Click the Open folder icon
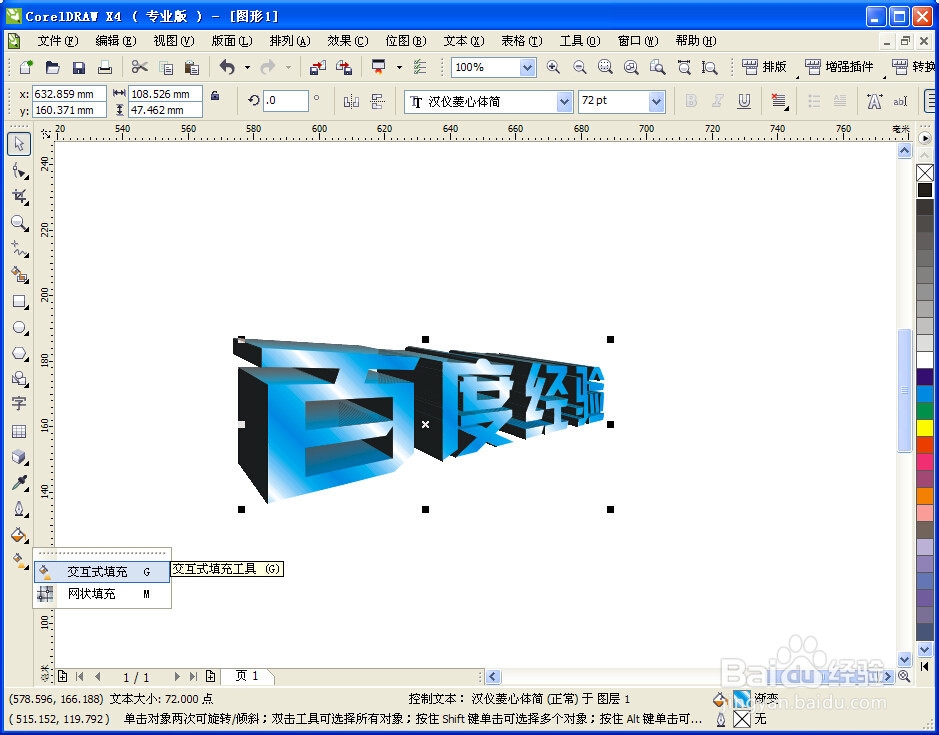The height and width of the screenshot is (735, 939). coord(53,67)
